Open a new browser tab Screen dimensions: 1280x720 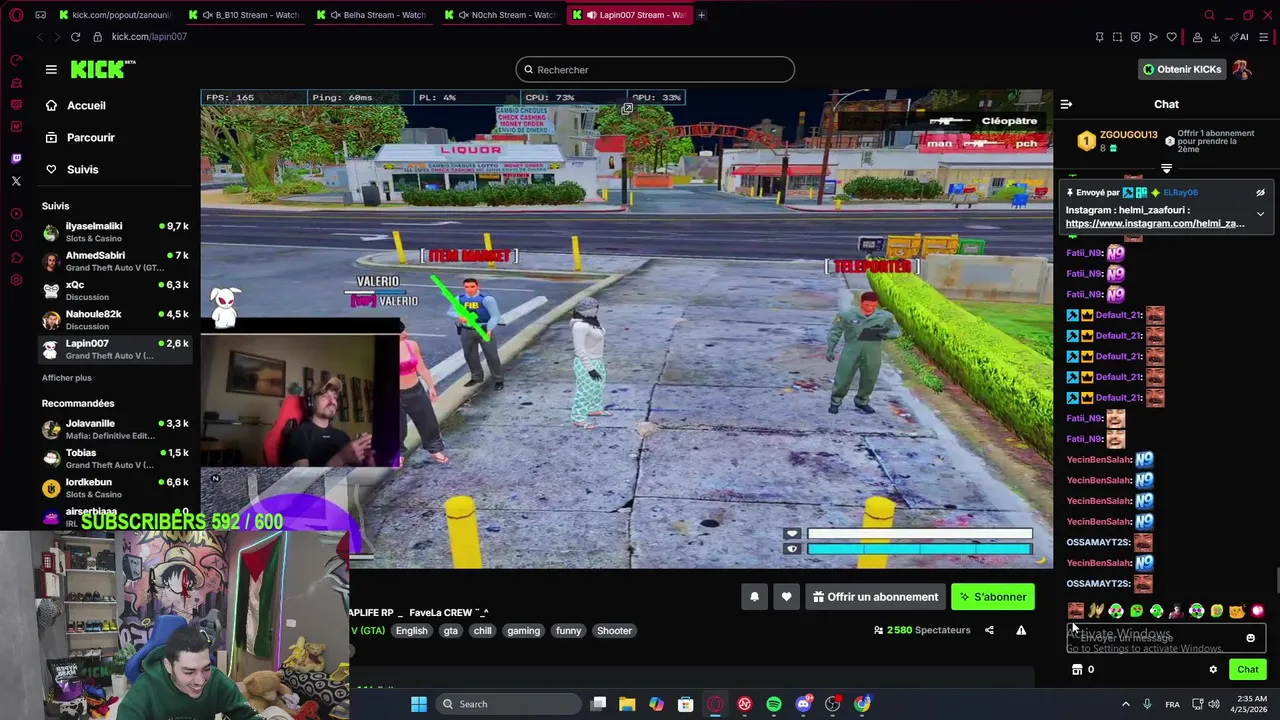click(701, 15)
